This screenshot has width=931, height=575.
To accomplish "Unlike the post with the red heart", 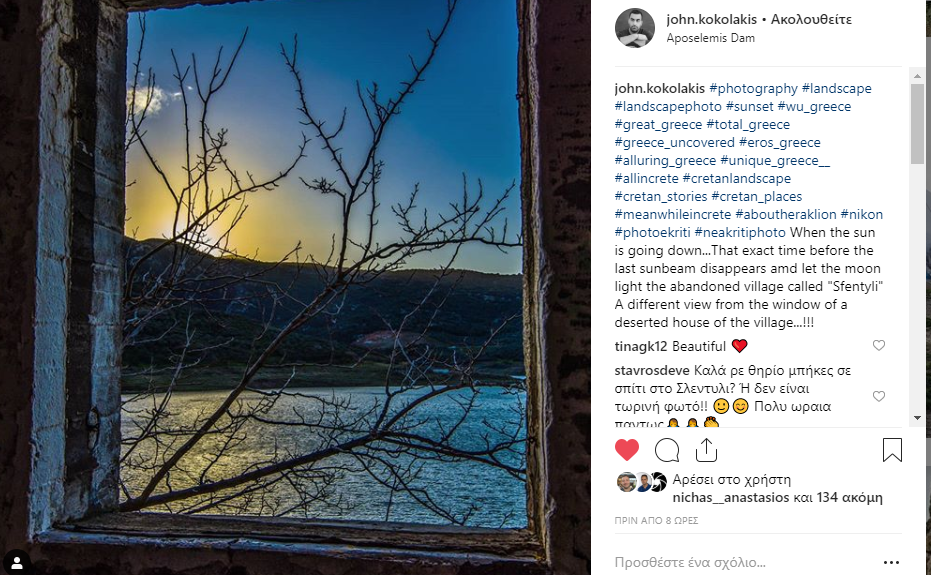I will pos(627,450).
